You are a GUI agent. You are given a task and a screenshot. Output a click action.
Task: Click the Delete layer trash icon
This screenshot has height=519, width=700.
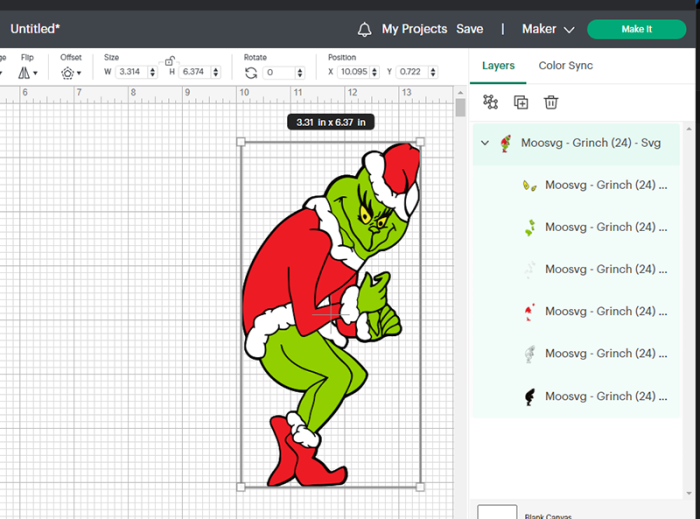(x=551, y=102)
